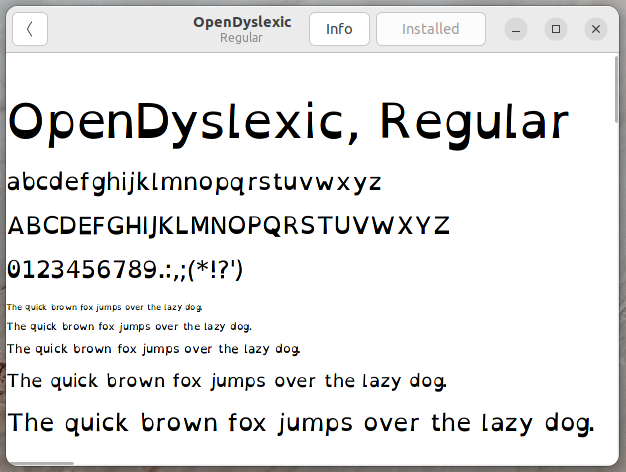Click the digits and punctuation sample line
626x472 pixels.
(125, 270)
